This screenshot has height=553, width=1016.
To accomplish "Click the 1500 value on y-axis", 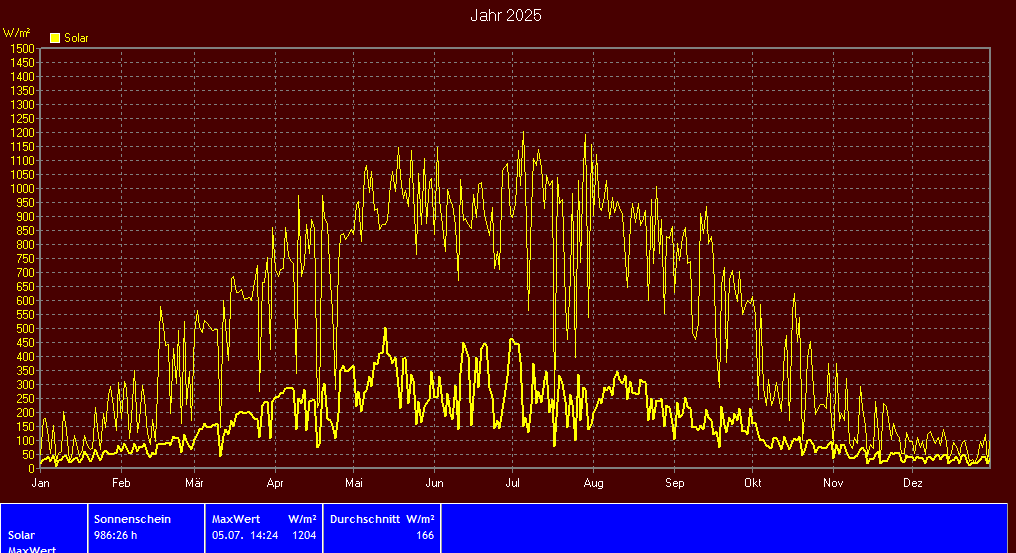I will [22, 48].
